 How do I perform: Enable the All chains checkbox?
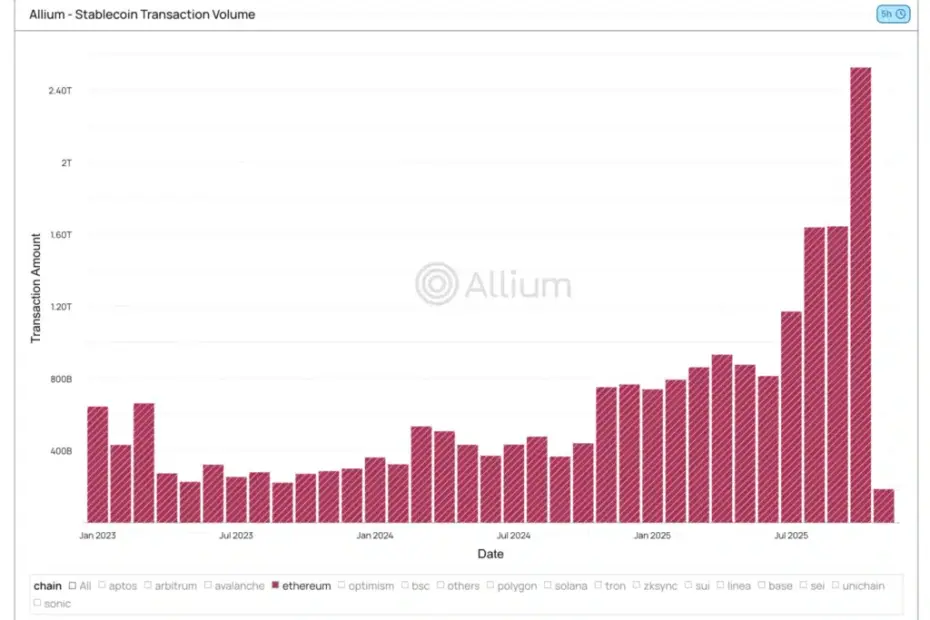[73, 586]
